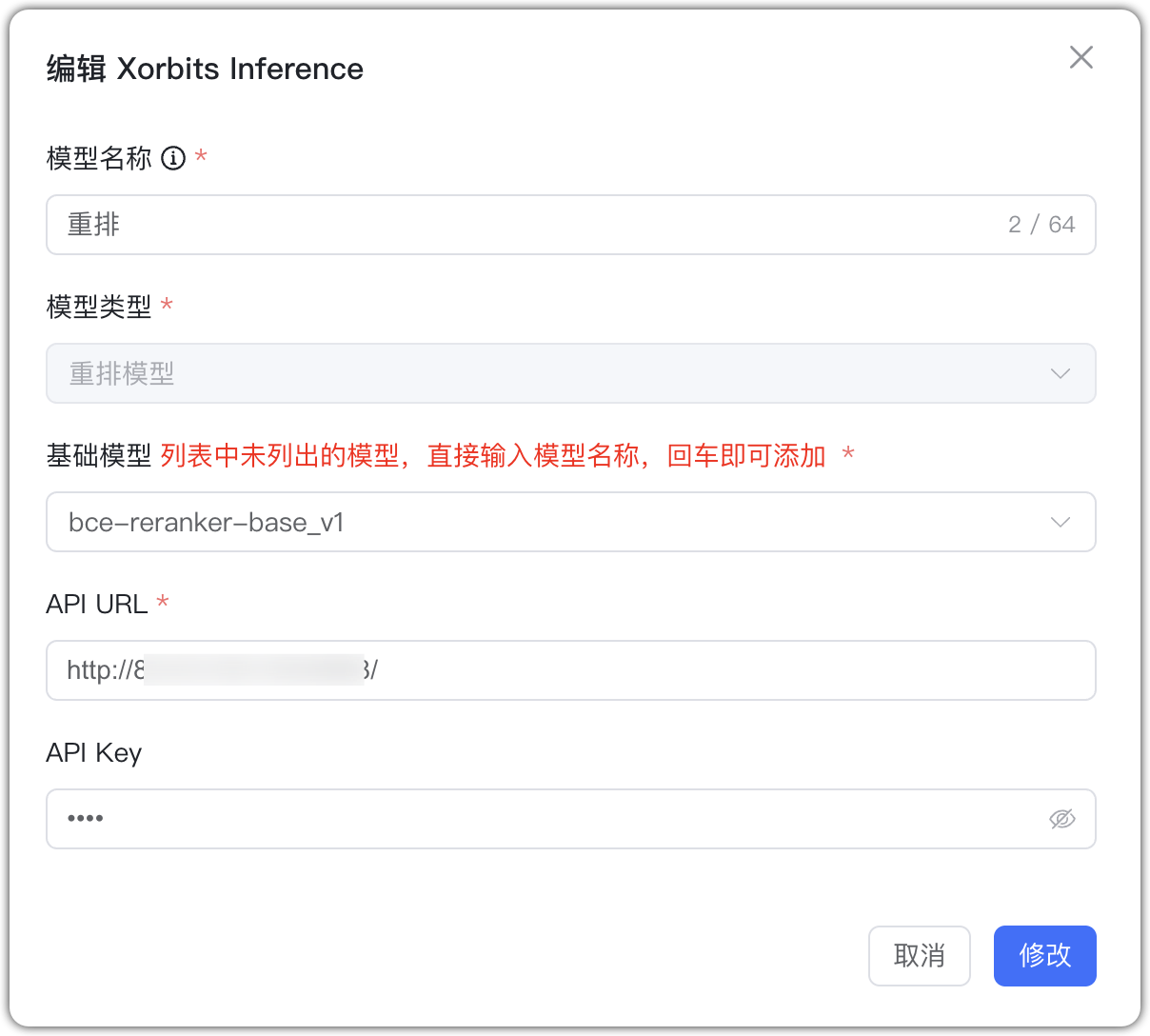This screenshot has height=1036, width=1150.
Task: Expand the 基础模型 chevron arrow
Action: tap(1061, 522)
